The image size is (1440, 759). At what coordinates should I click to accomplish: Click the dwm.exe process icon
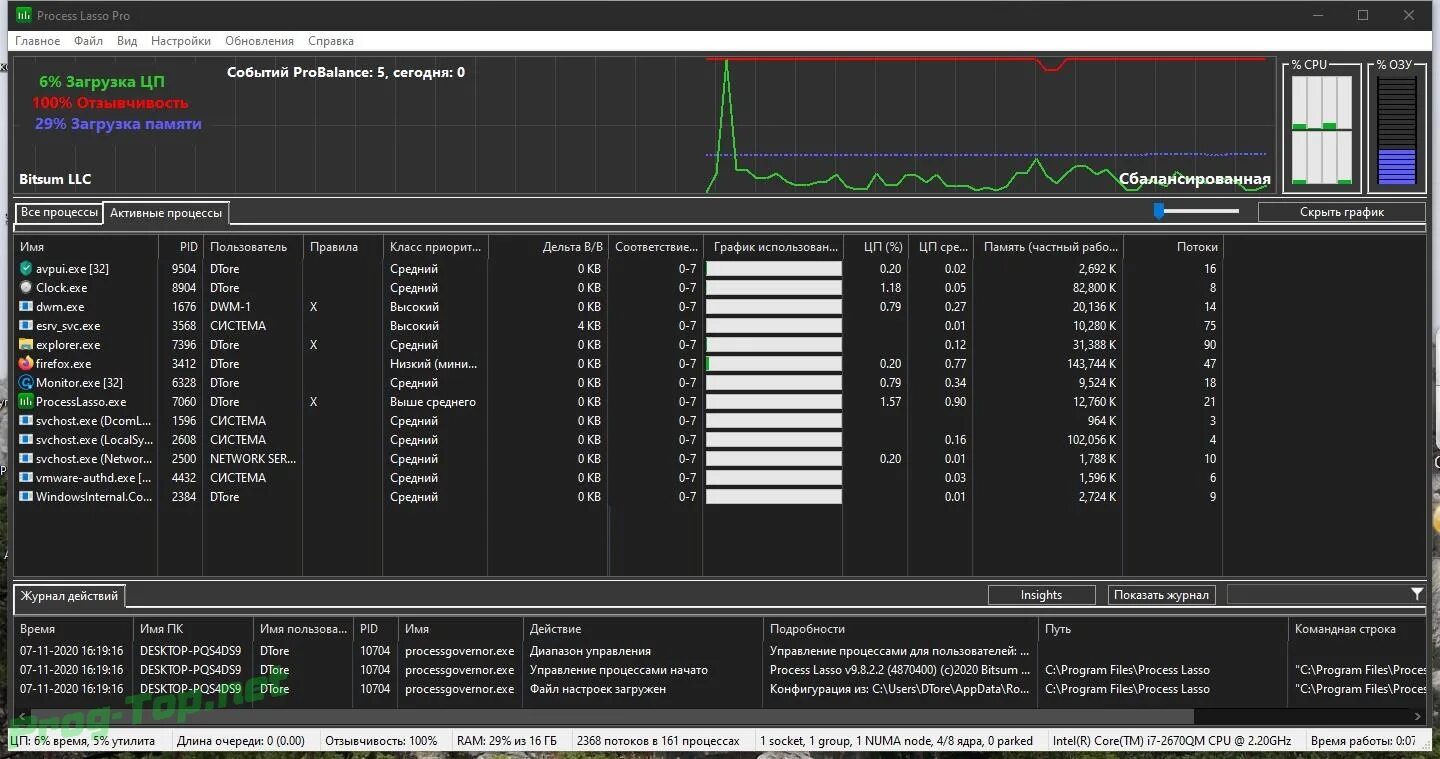(26, 306)
